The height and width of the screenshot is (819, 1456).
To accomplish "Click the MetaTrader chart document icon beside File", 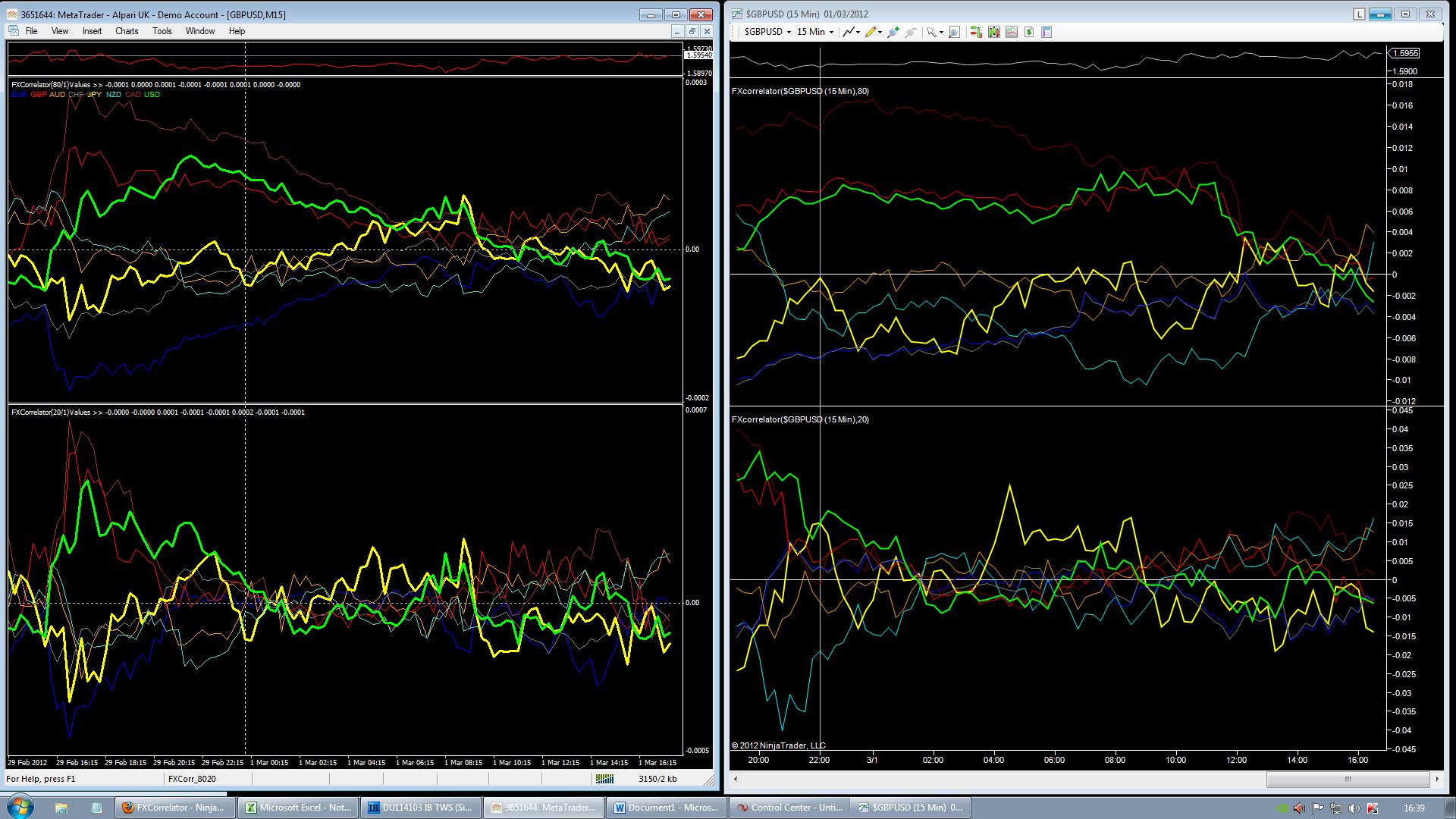I will 14,31.
